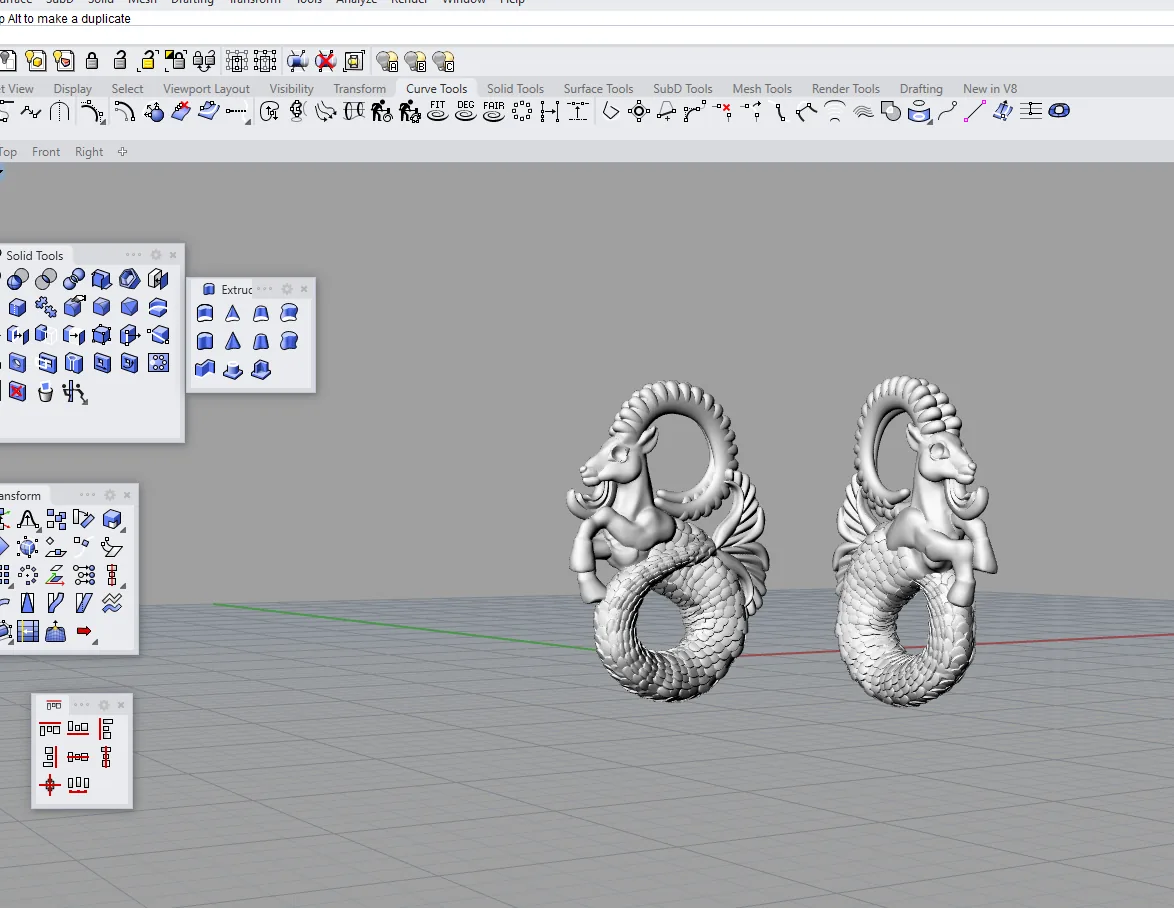The width and height of the screenshot is (1174, 908).
Task: Switch to the Mesh Tools tab
Action: (x=761, y=88)
